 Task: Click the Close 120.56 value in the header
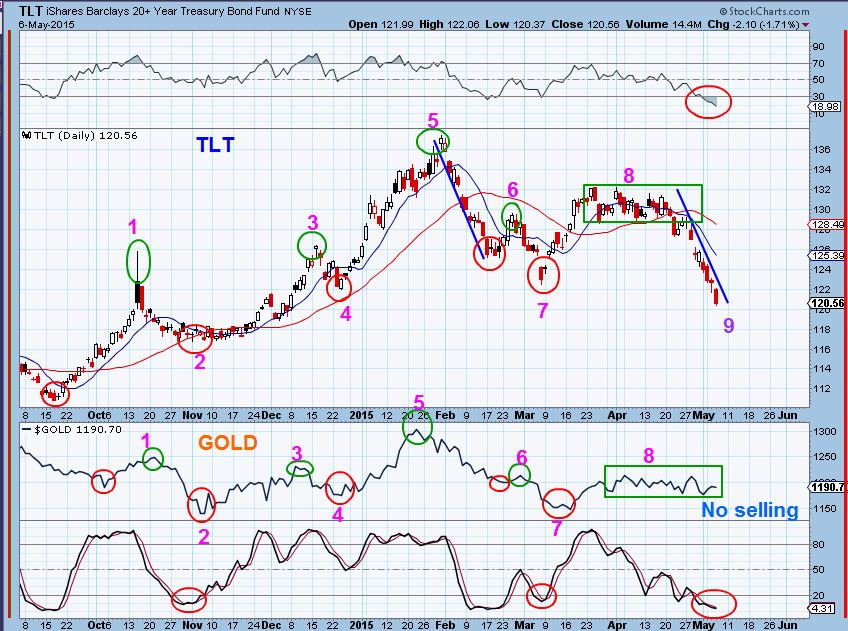point(585,24)
